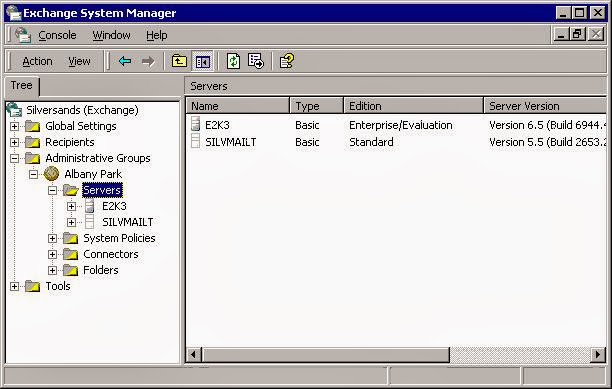Click the Folders folder icon in tree
This screenshot has height=389, width=612.
[x=71, y=270]
